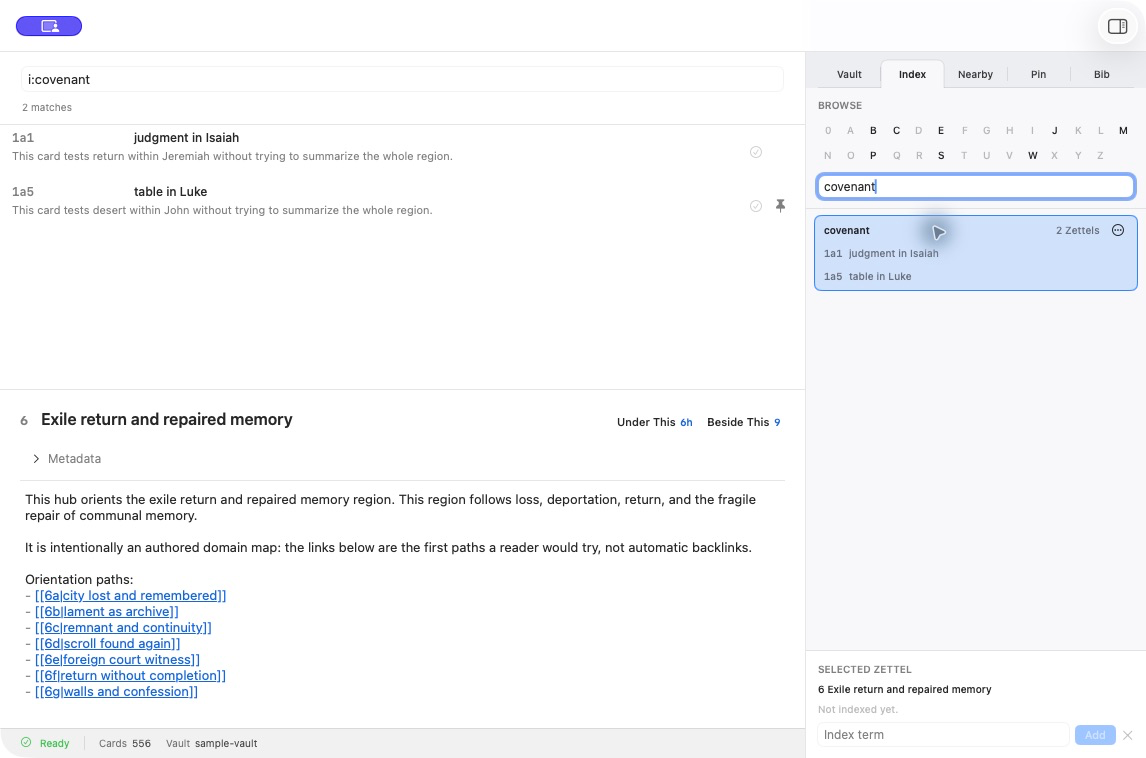Dismiss the index term field with X

(x=1128, y=735)
